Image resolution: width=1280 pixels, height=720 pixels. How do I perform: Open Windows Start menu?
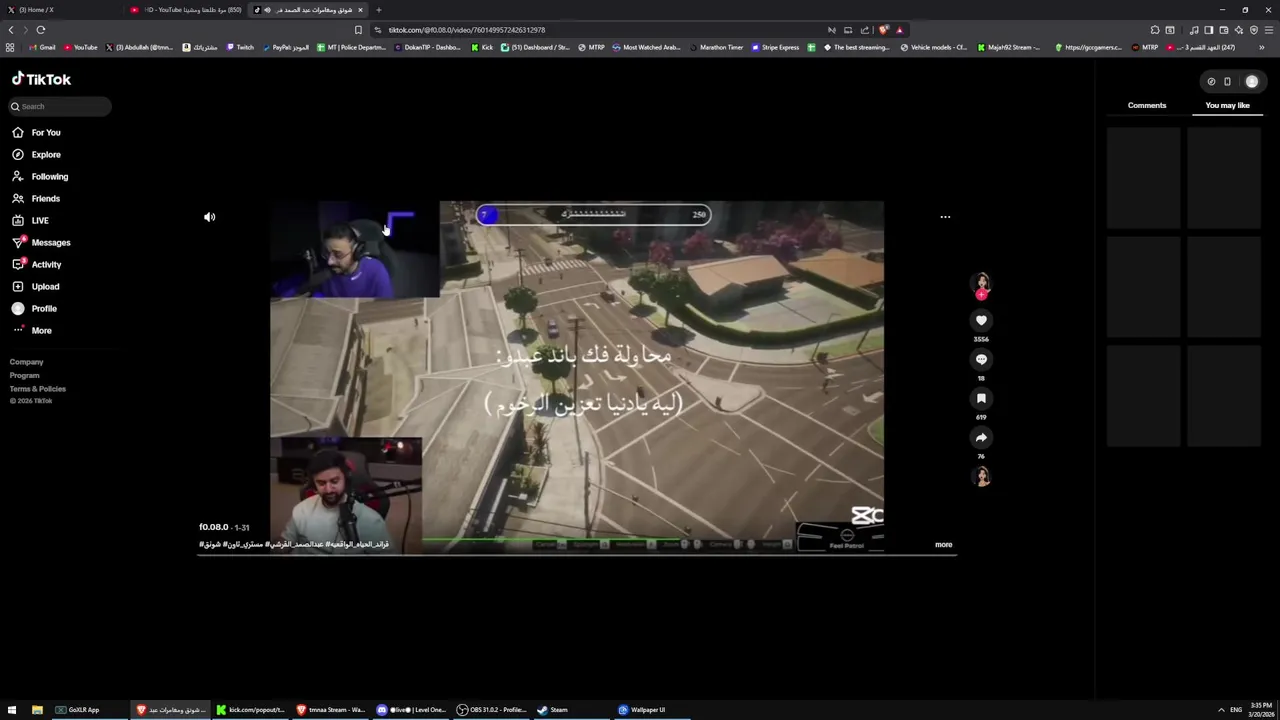tap(12, 710)
